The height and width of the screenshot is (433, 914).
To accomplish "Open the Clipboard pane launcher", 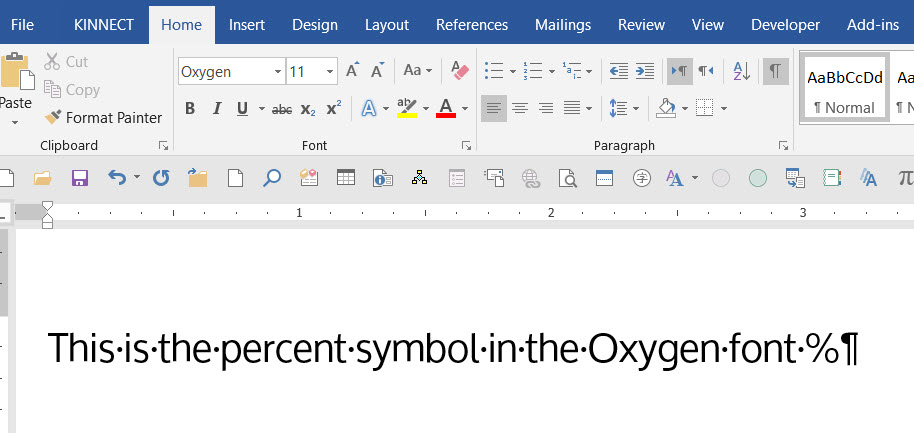I will coord(164,146).
